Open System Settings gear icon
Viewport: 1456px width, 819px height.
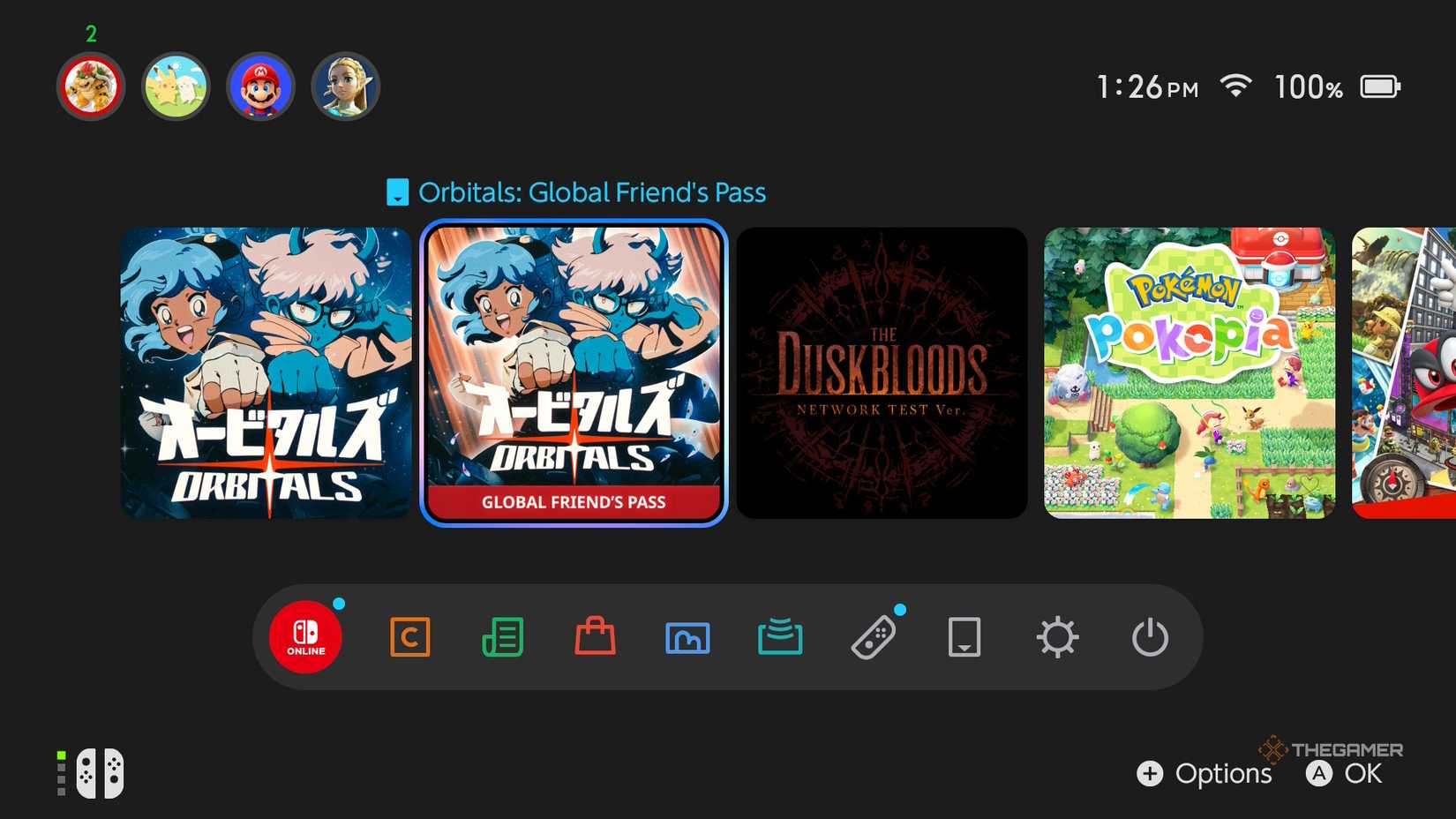point(1057,636)
